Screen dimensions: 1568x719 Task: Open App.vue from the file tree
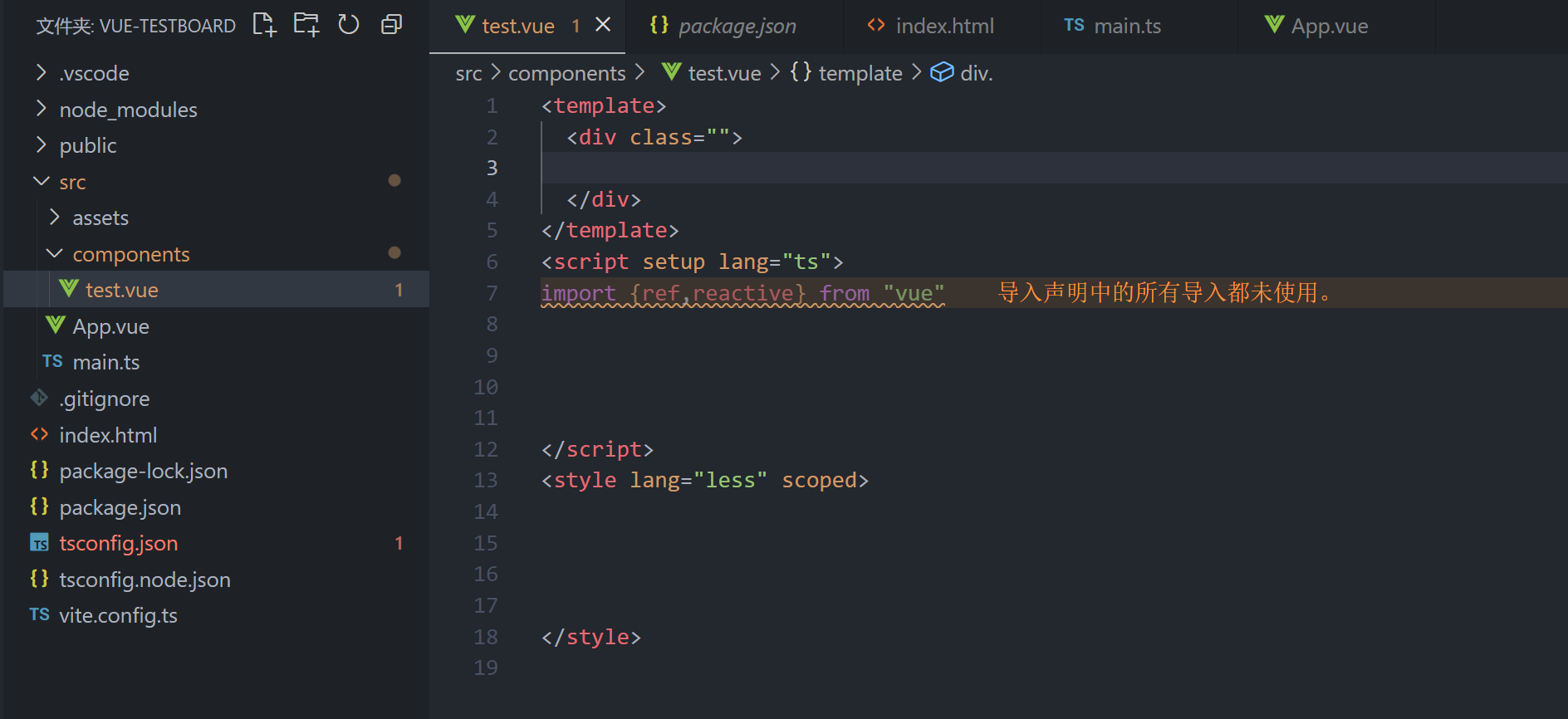216,326
